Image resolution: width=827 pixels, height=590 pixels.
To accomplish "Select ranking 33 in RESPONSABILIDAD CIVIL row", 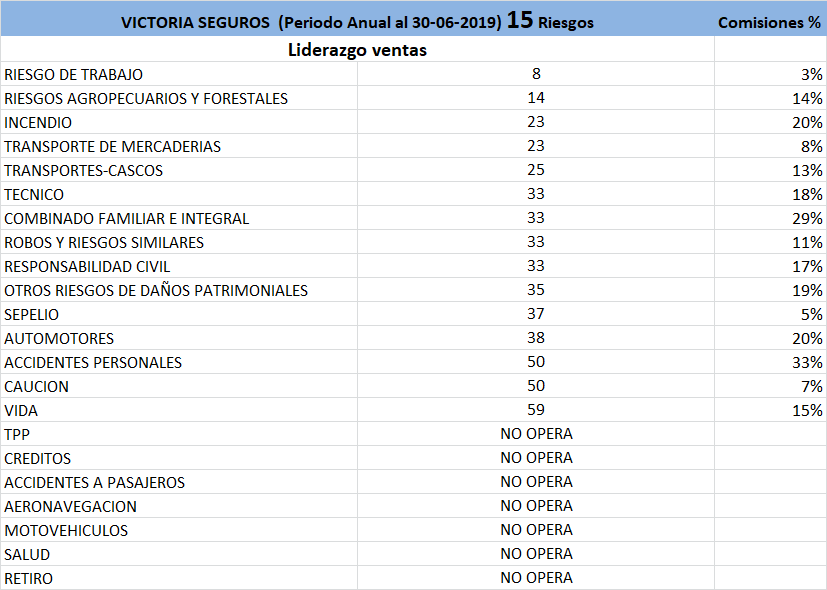I will [536, 266].
